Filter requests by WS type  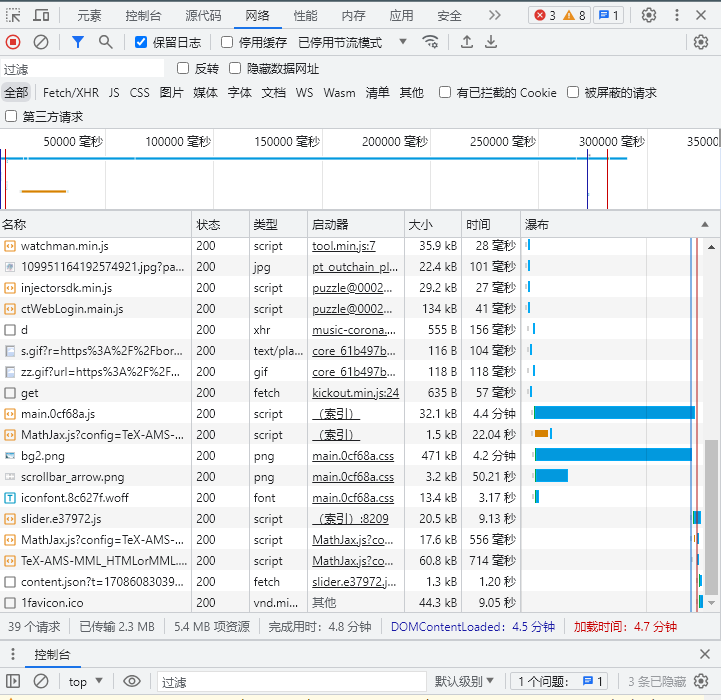(304, 93)
